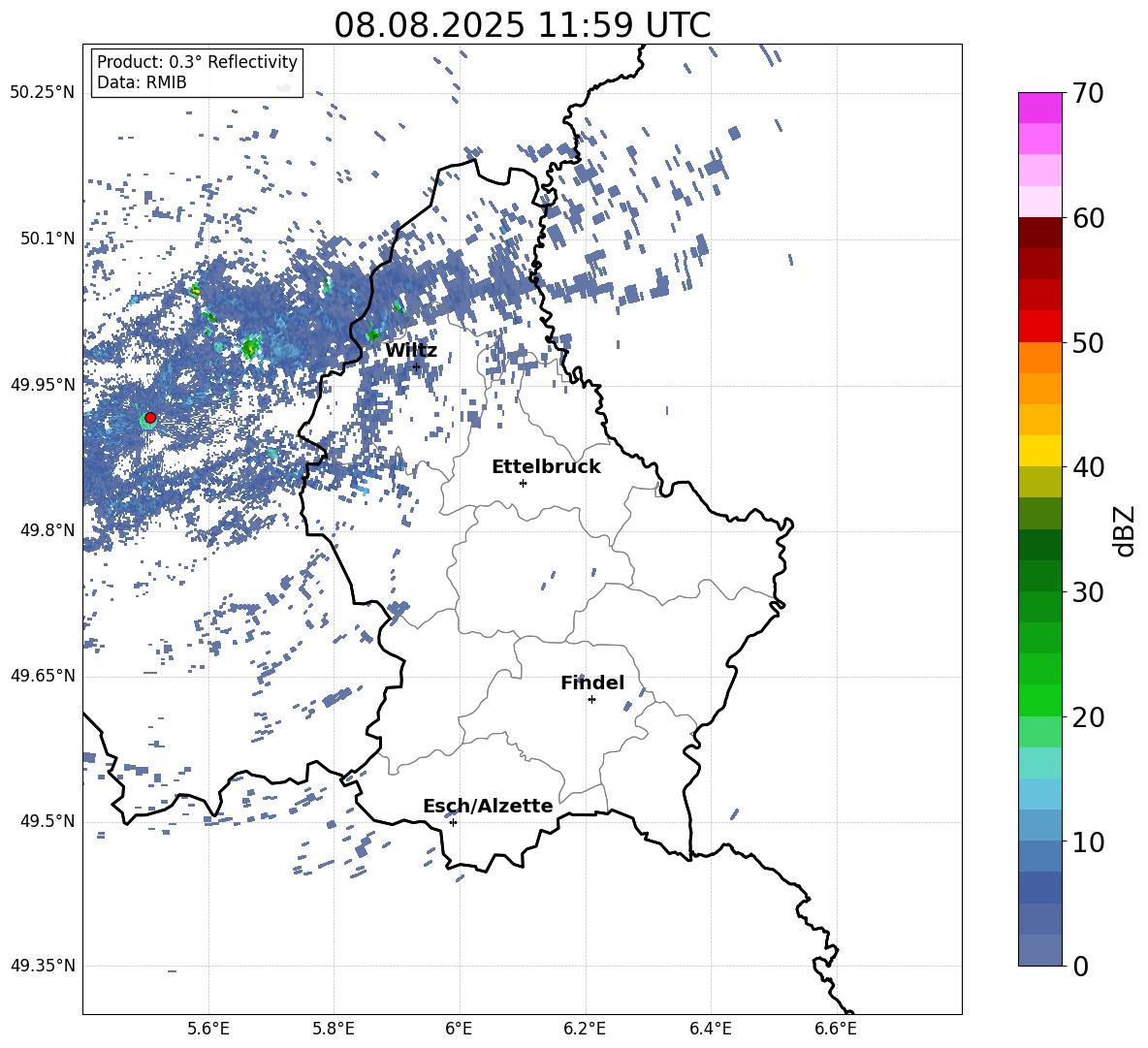Image resolution: width=1148 pixels, height=1048 pixels.
Task: Click the 49.35°N latitude label
Action: 43,966
